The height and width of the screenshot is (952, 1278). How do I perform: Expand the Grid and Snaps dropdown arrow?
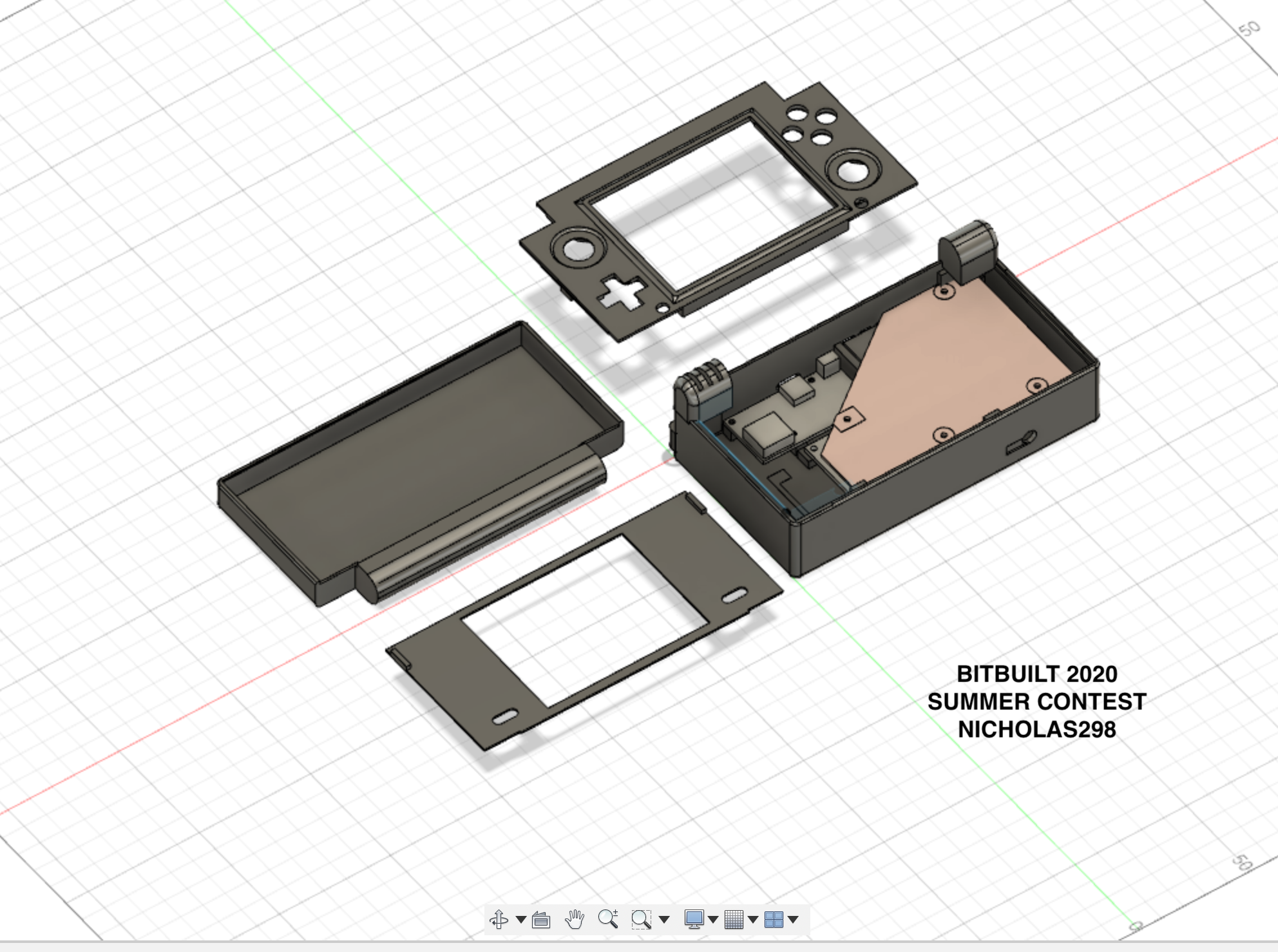click(x=753, y=920)
